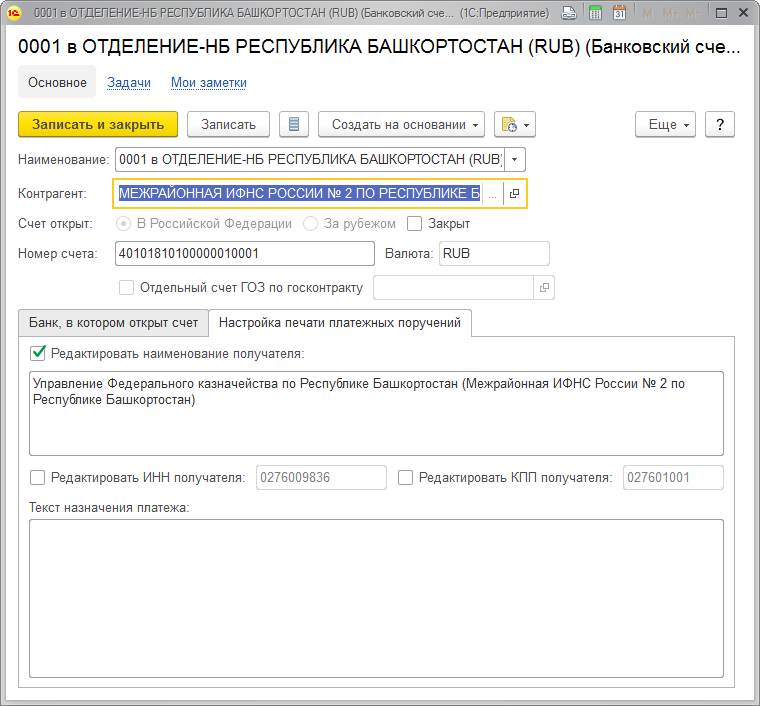This screenshot has width=760, height=706.
Task: Open the Задачи link tab
Action: (x=129, y=83)
